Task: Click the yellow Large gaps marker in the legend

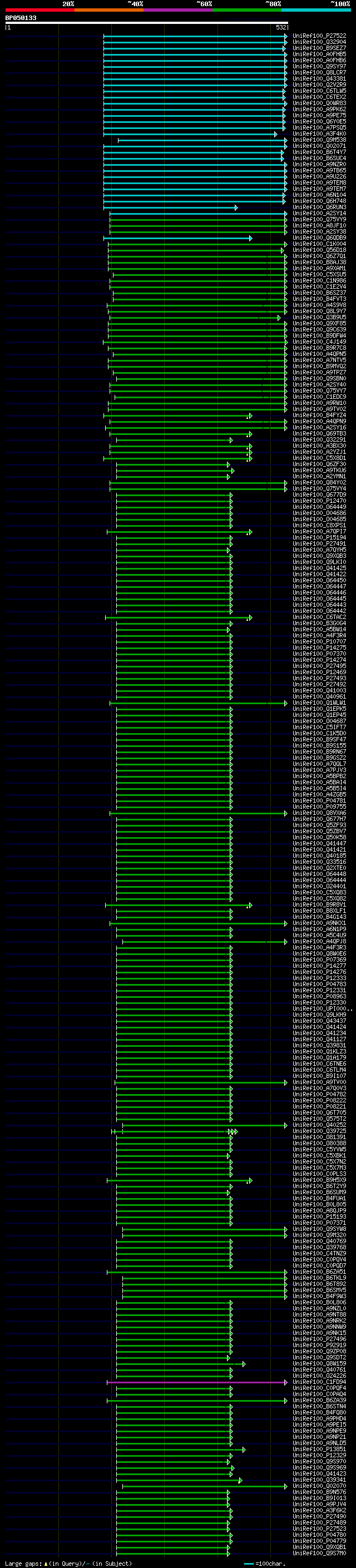Action: (x=46, y=1564)
